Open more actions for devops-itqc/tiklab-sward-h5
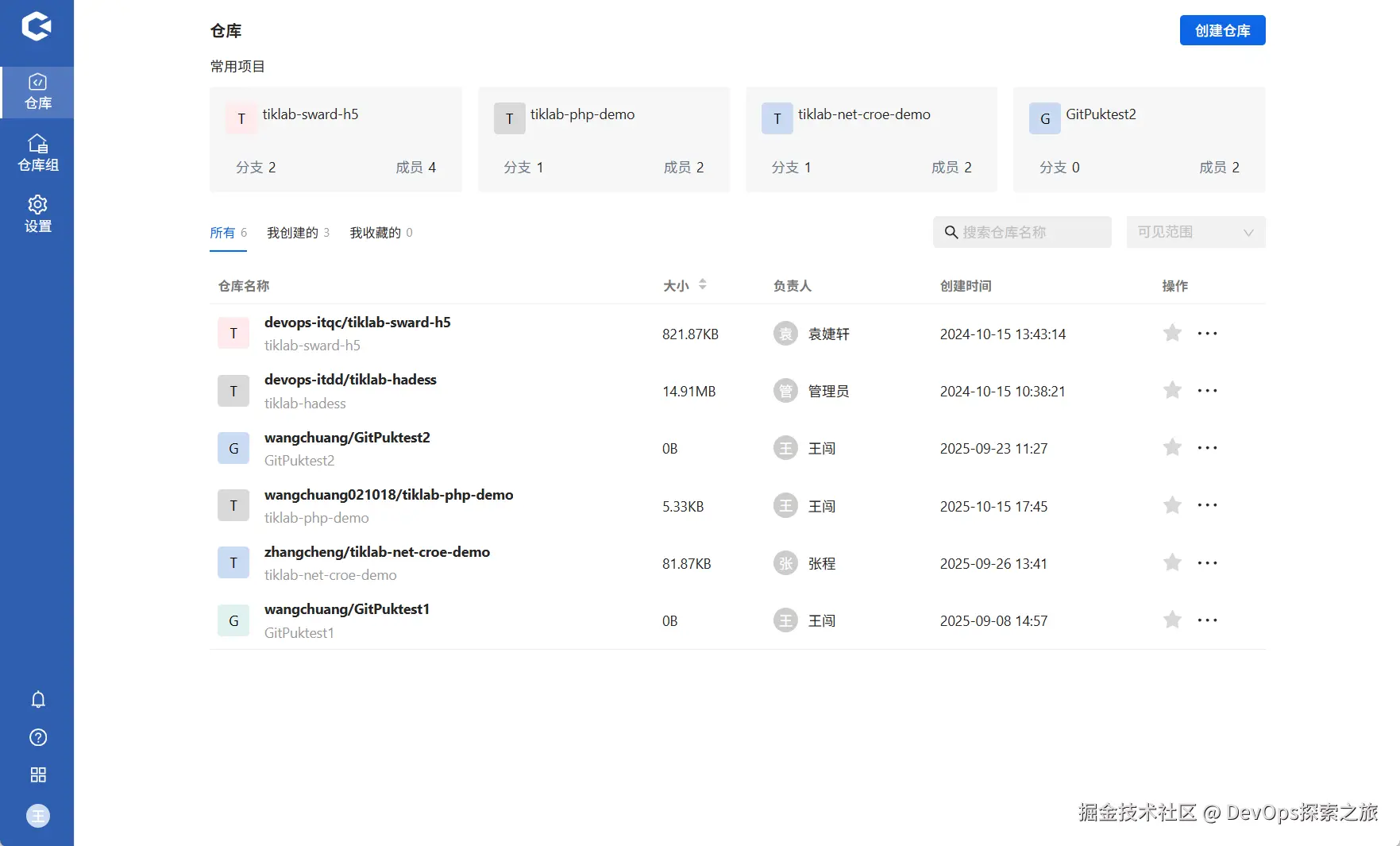 [1207, 334]
